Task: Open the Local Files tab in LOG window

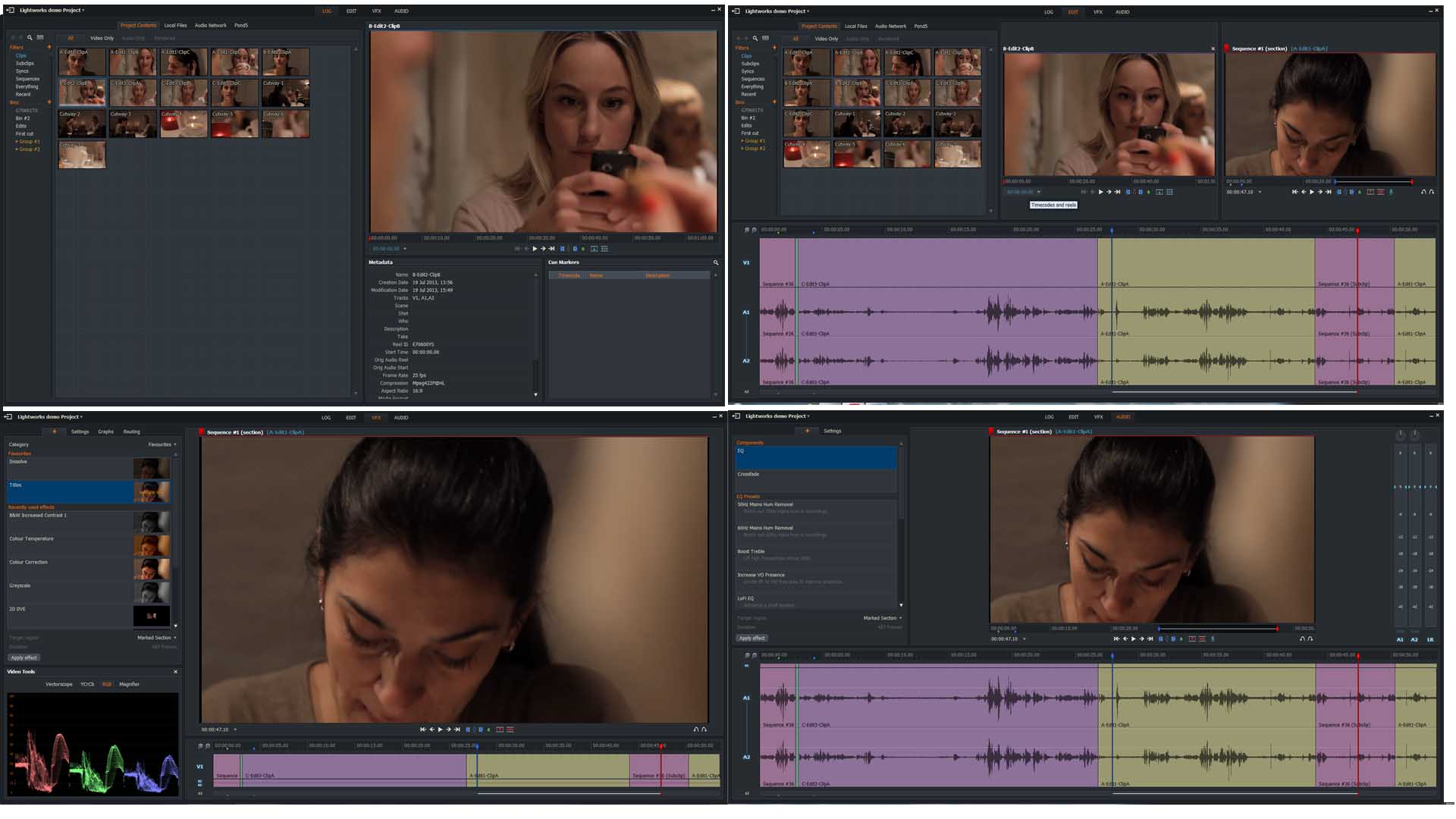Action: pyautogui.click(x=175, y=25)
